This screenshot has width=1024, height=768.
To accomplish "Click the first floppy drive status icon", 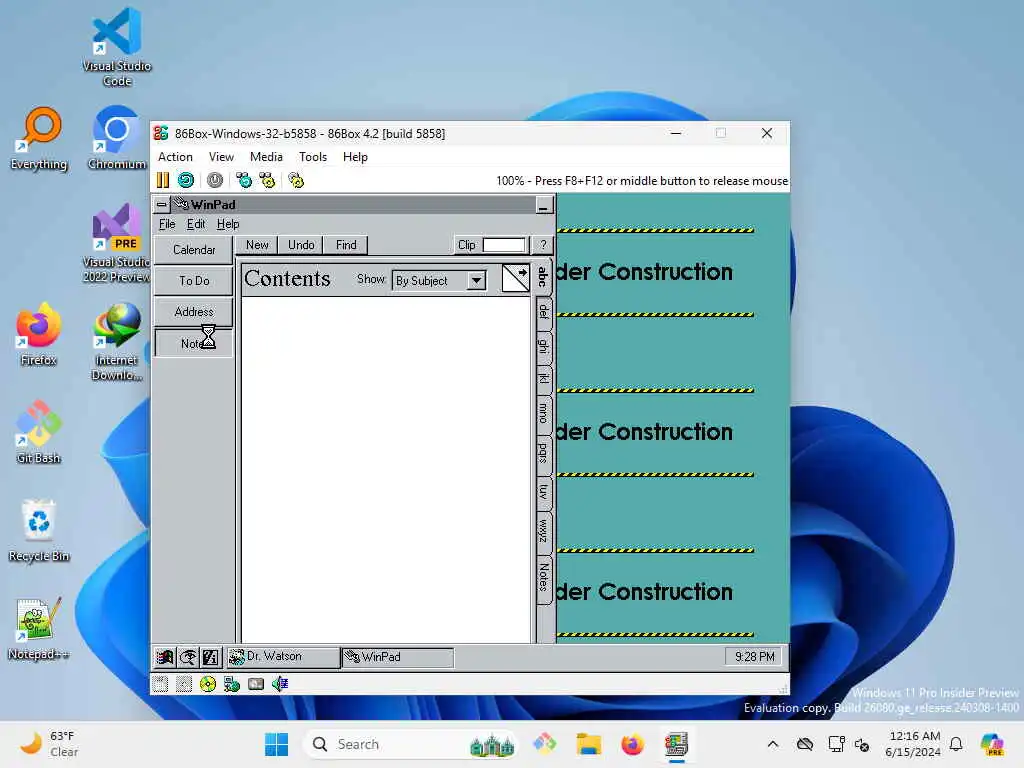I will coord(160,684).
